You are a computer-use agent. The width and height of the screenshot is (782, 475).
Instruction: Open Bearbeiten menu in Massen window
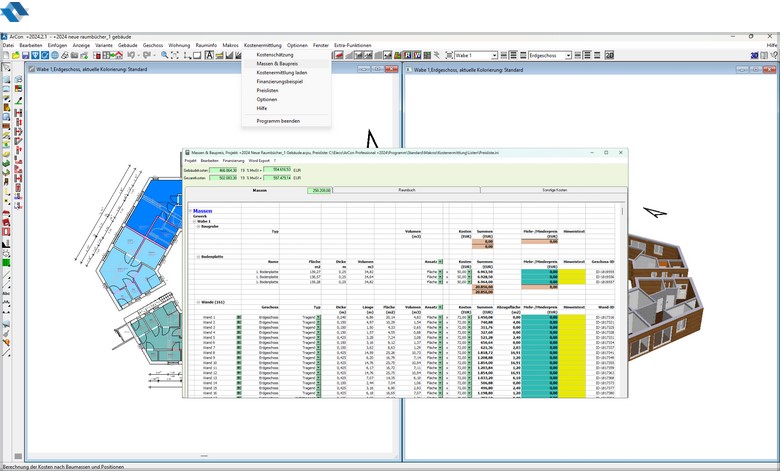click(209, 161)
